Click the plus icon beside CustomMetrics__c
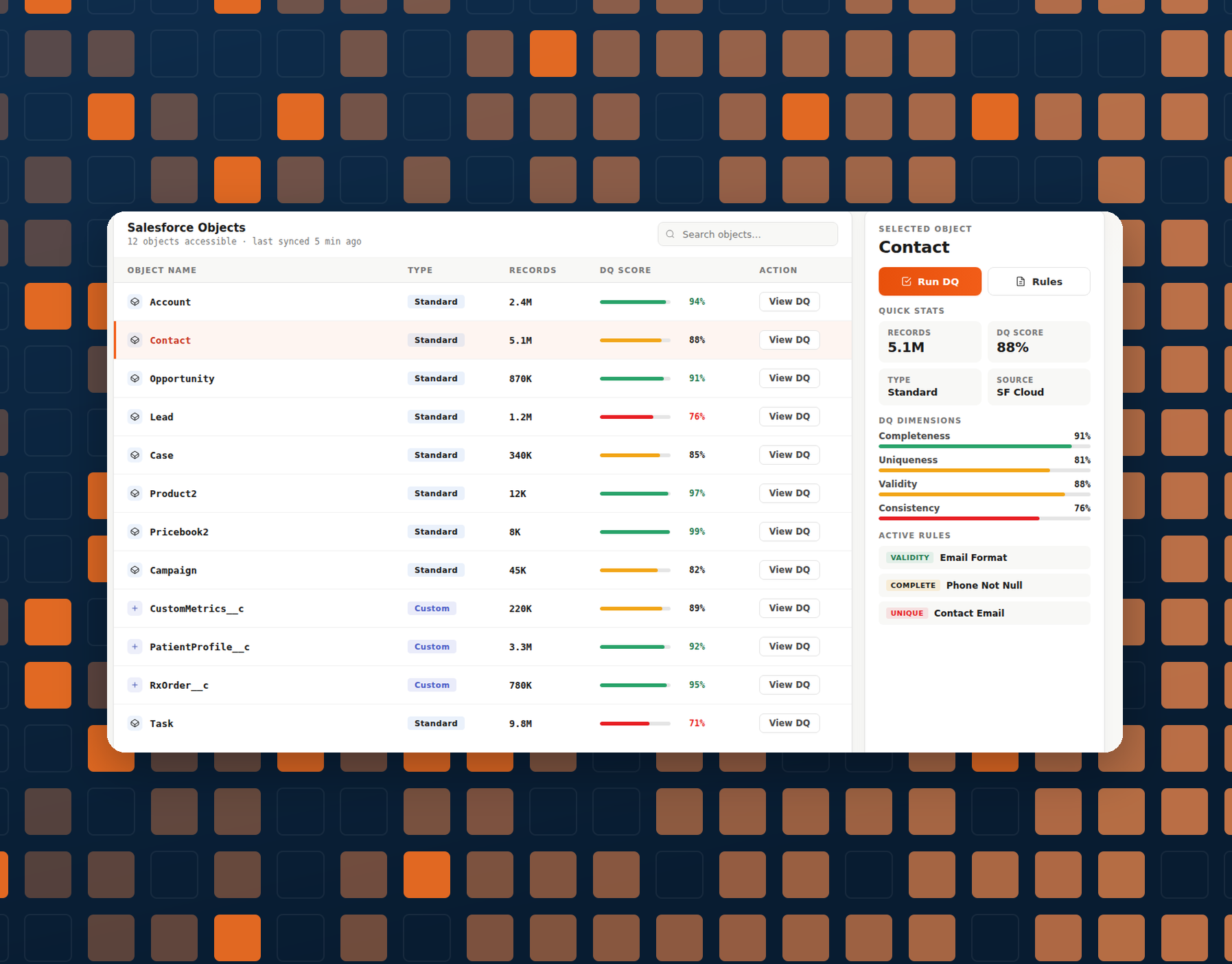This screenshot has height=964, width=1232. 135,608
